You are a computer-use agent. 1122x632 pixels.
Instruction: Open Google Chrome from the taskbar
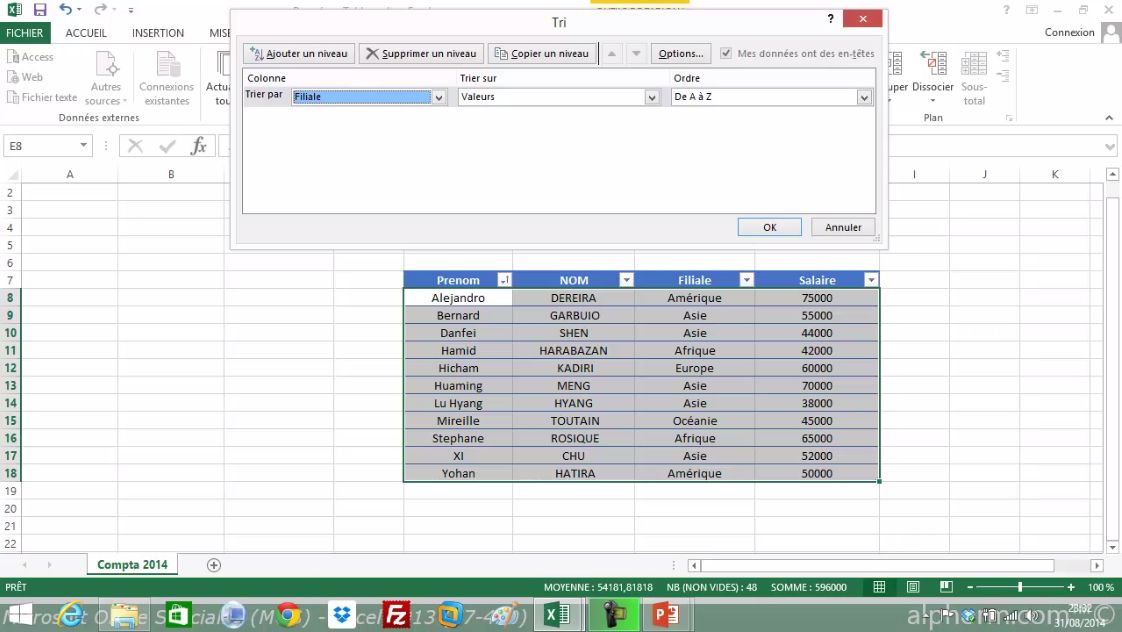289,614
